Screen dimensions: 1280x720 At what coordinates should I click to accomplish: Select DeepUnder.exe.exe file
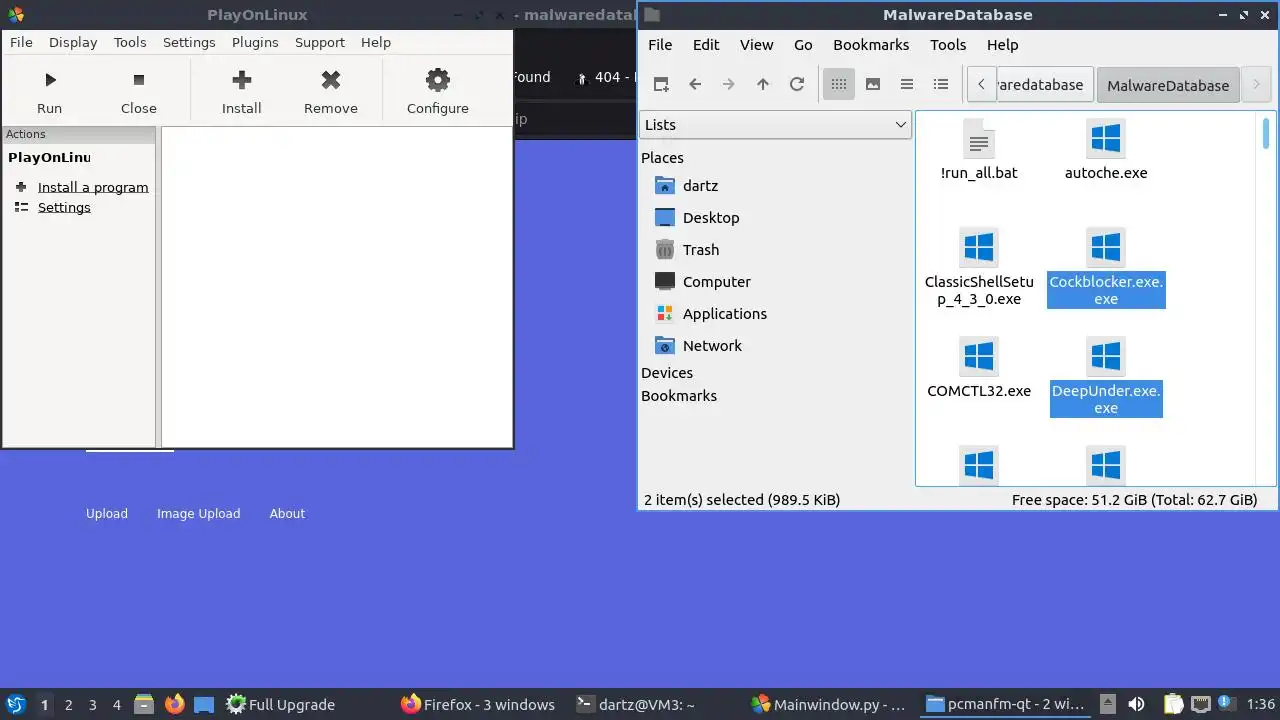pyautogui.click(x=1106, y=378)
